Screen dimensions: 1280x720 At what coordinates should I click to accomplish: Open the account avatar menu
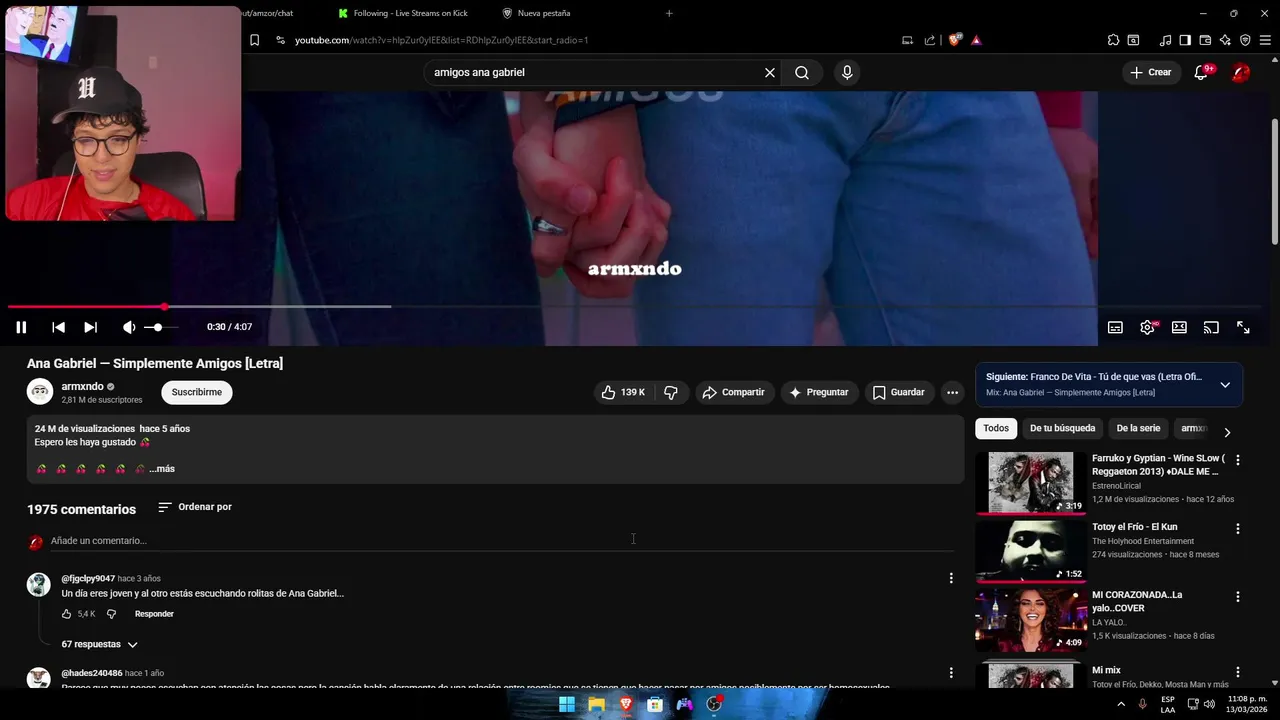[x=1241, y=72]
